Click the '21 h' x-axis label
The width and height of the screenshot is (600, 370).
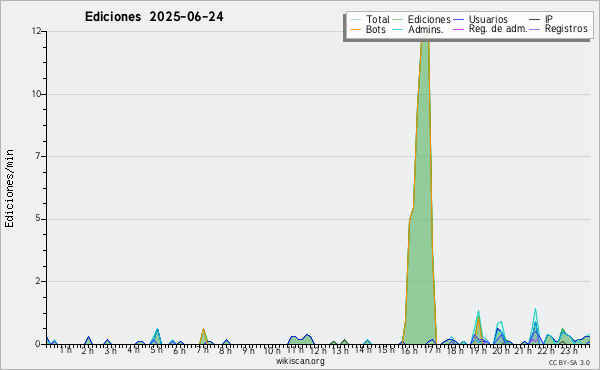pyautogui.click(x=523, y=350)
